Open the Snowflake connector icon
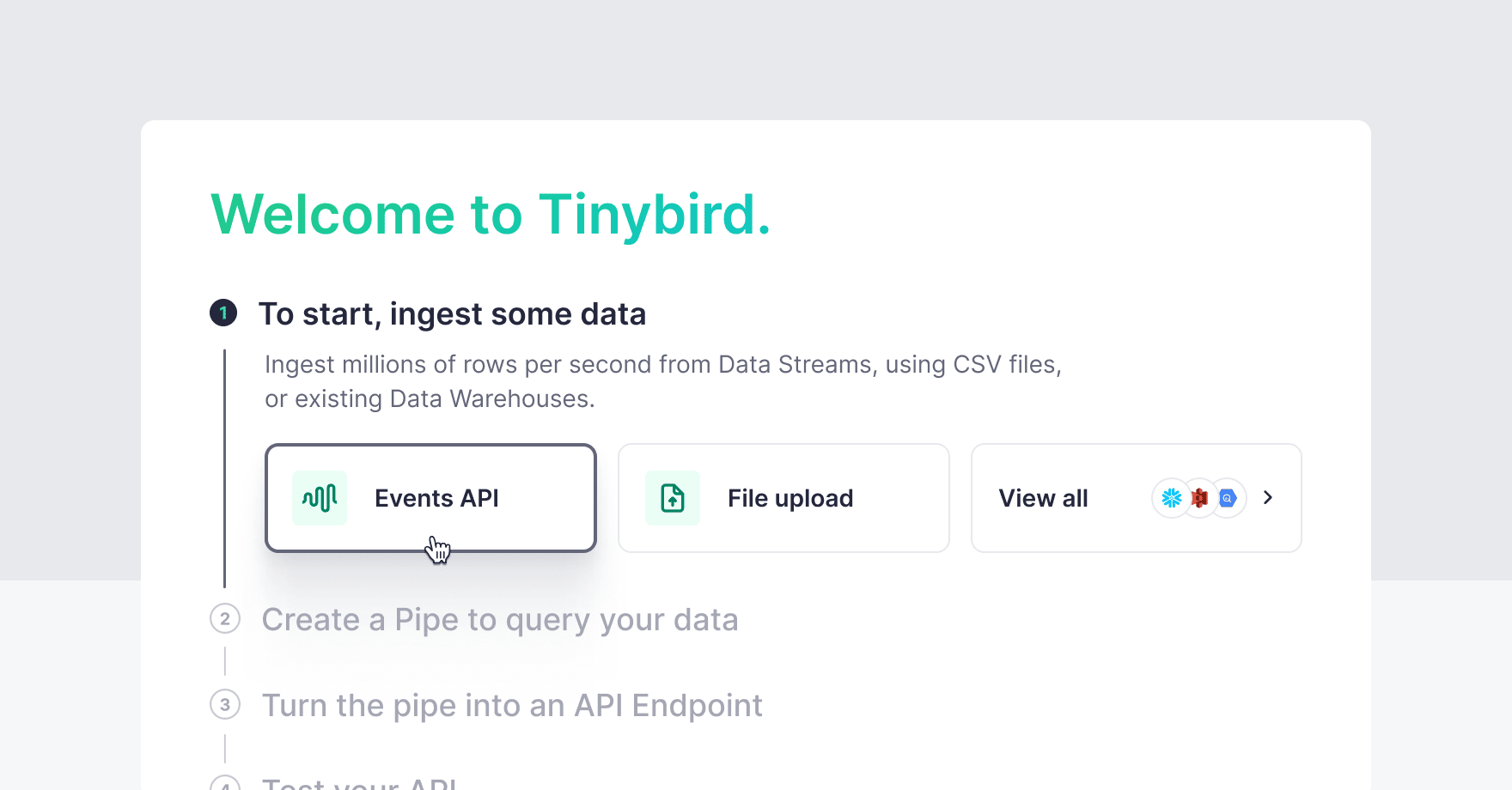 [x=1171, y=498]
